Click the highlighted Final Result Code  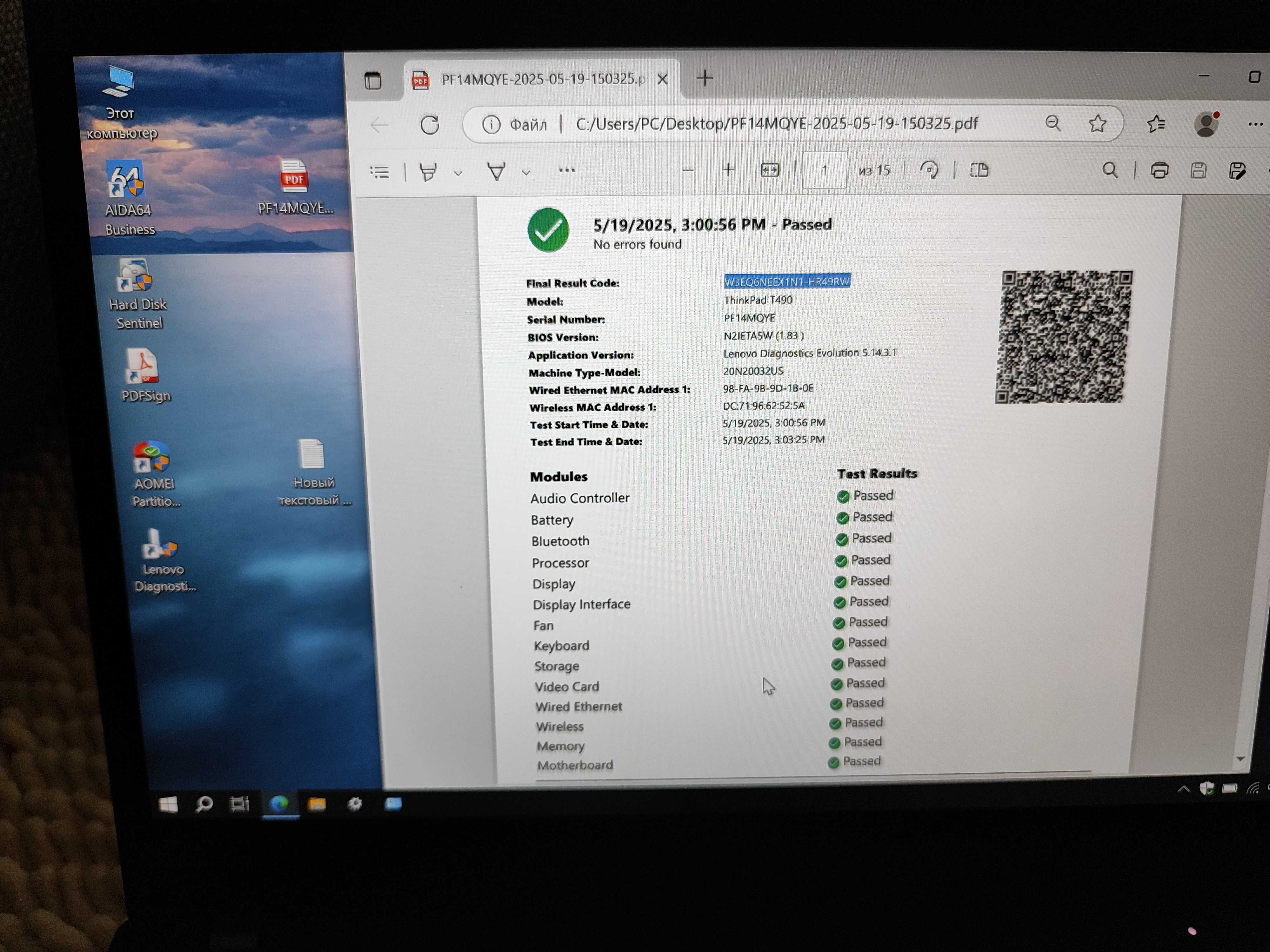point(786,281)
